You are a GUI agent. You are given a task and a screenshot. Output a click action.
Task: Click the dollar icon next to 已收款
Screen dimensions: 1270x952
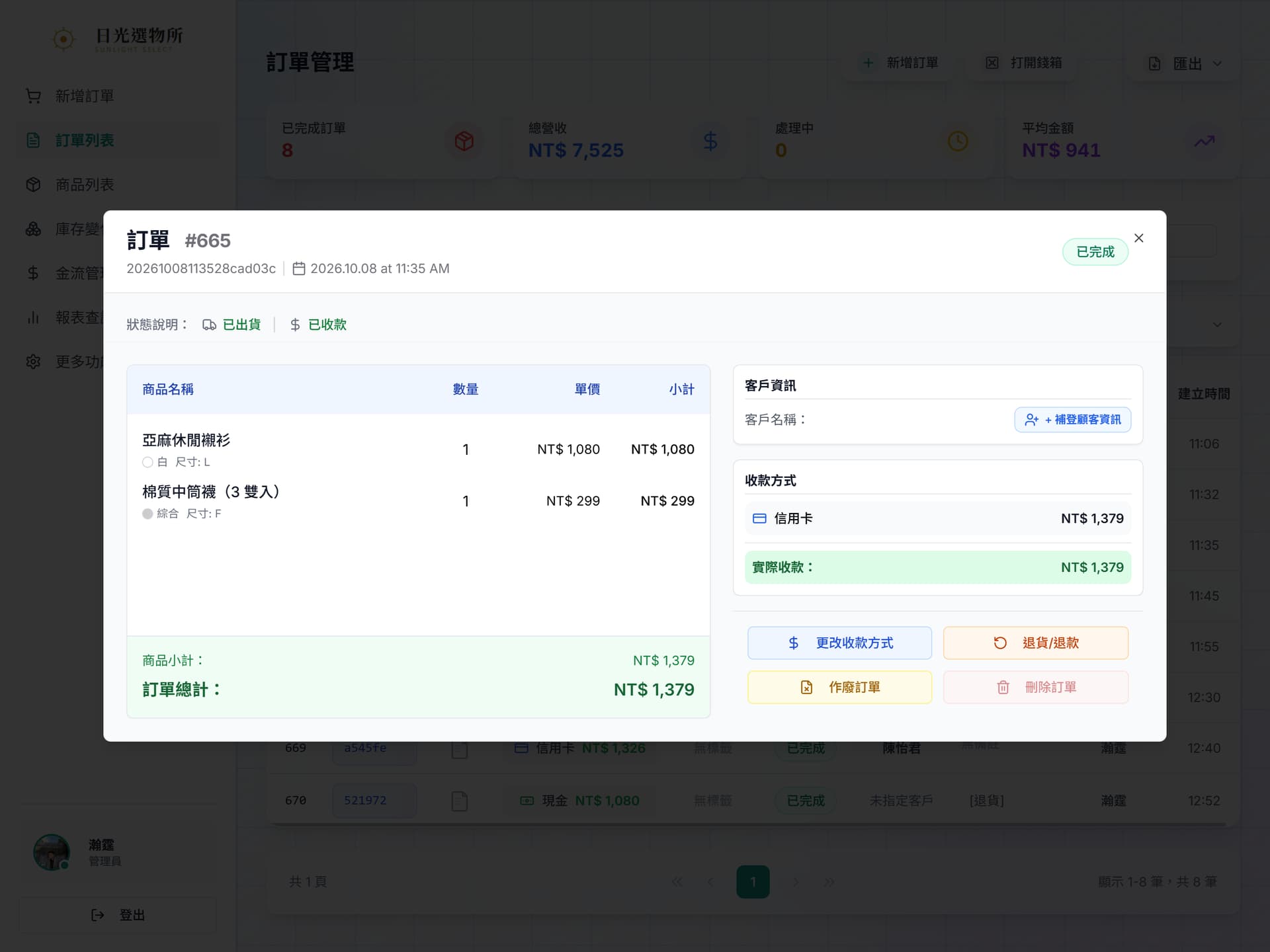pos(295,325)
